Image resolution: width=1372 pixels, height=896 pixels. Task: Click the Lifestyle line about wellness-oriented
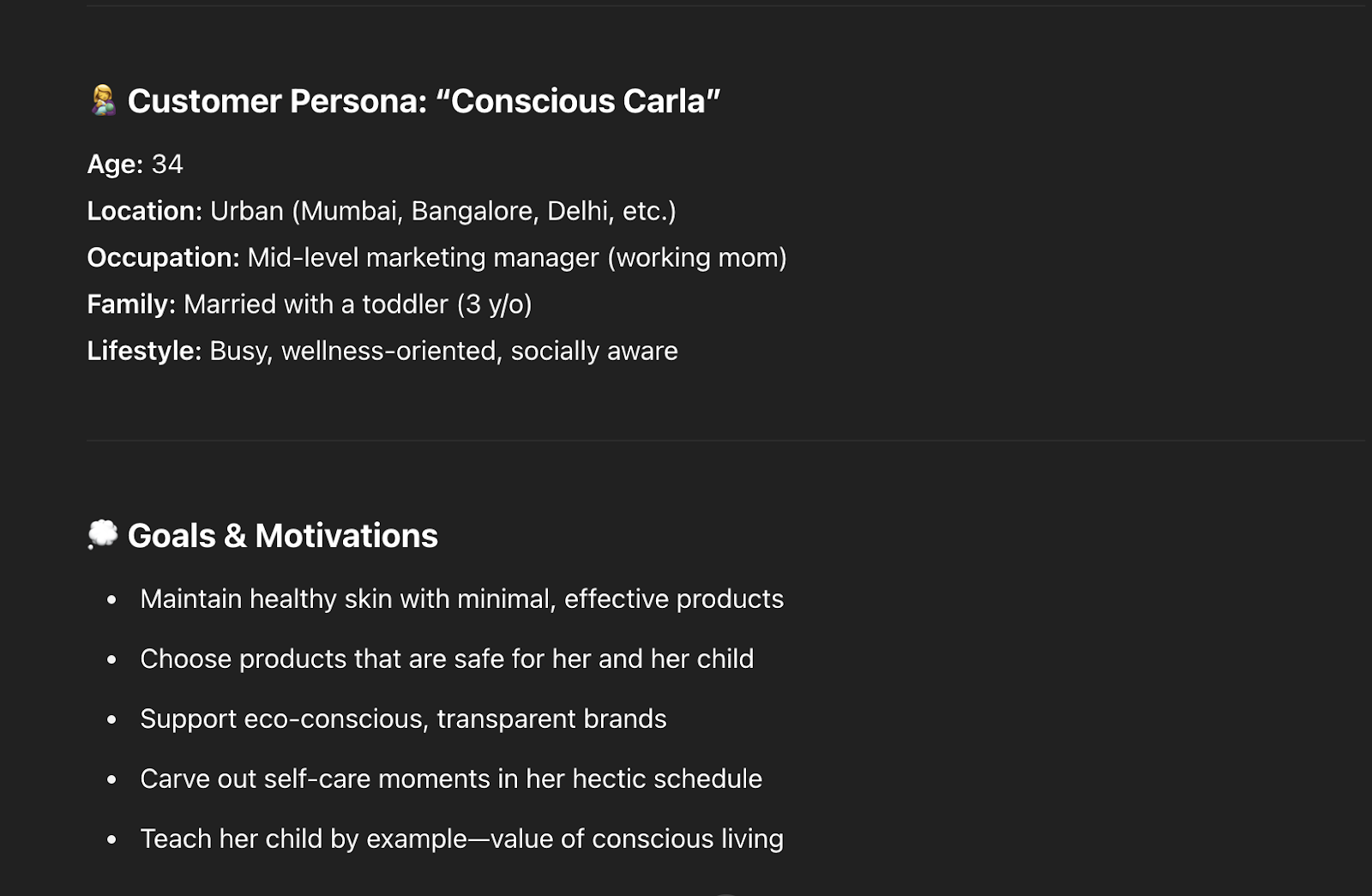[382, 351]
